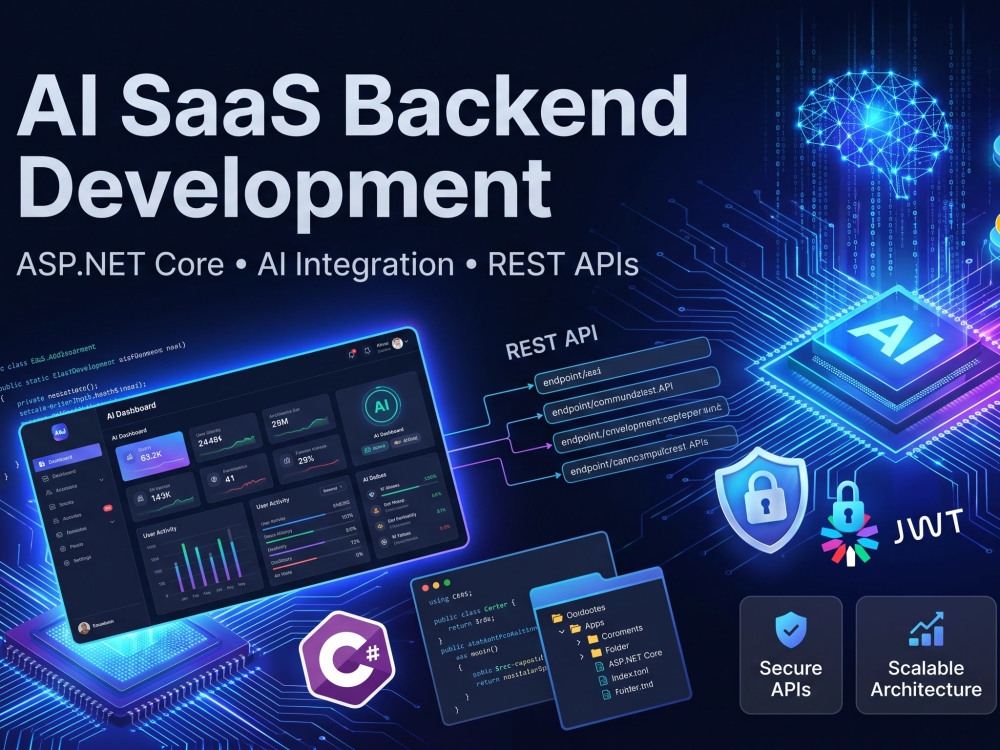Click the JWT text label
The height and width of the screenshot is (750, 1000).
928,526
